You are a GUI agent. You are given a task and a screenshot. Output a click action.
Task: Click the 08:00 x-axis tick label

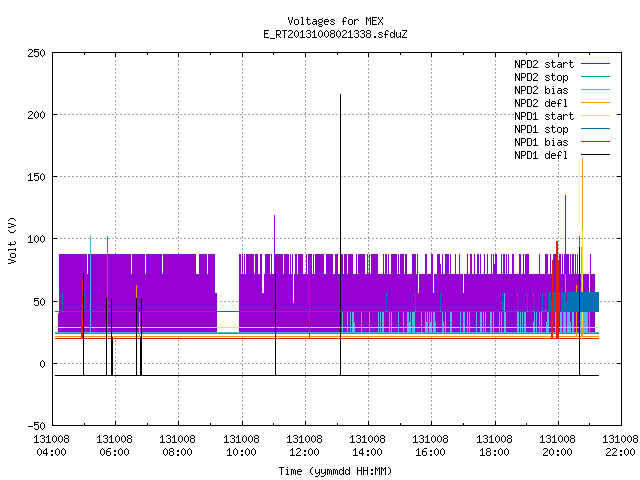click(178, 452)
